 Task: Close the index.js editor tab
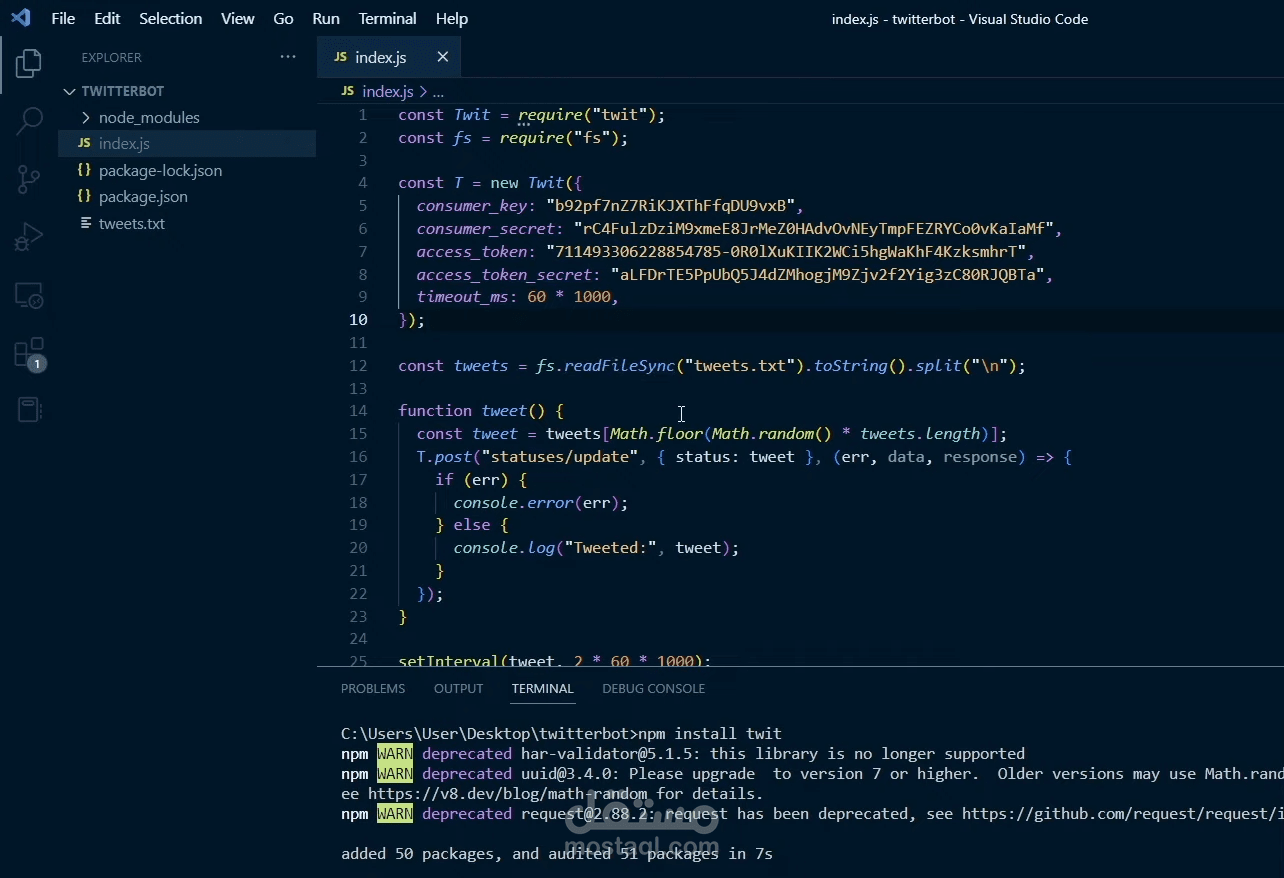click(x=443, y=57)
